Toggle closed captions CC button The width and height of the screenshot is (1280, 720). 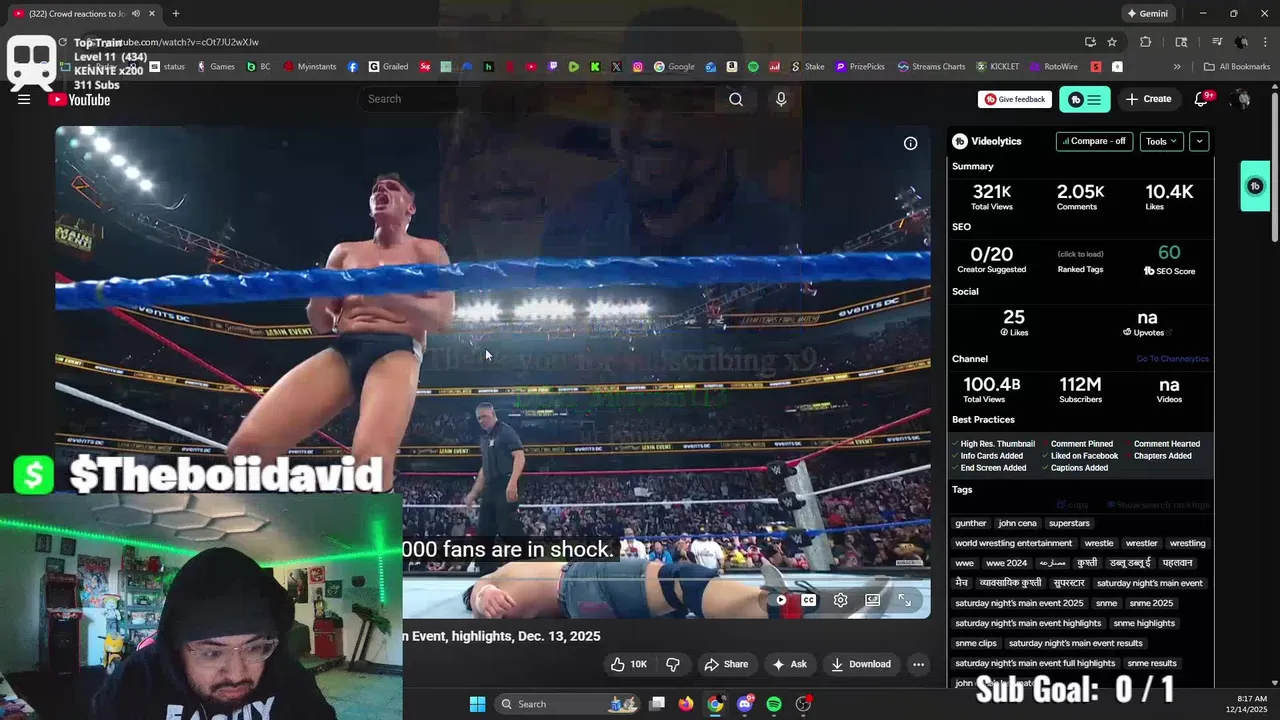pyautogui.click(x=809, y=600)
